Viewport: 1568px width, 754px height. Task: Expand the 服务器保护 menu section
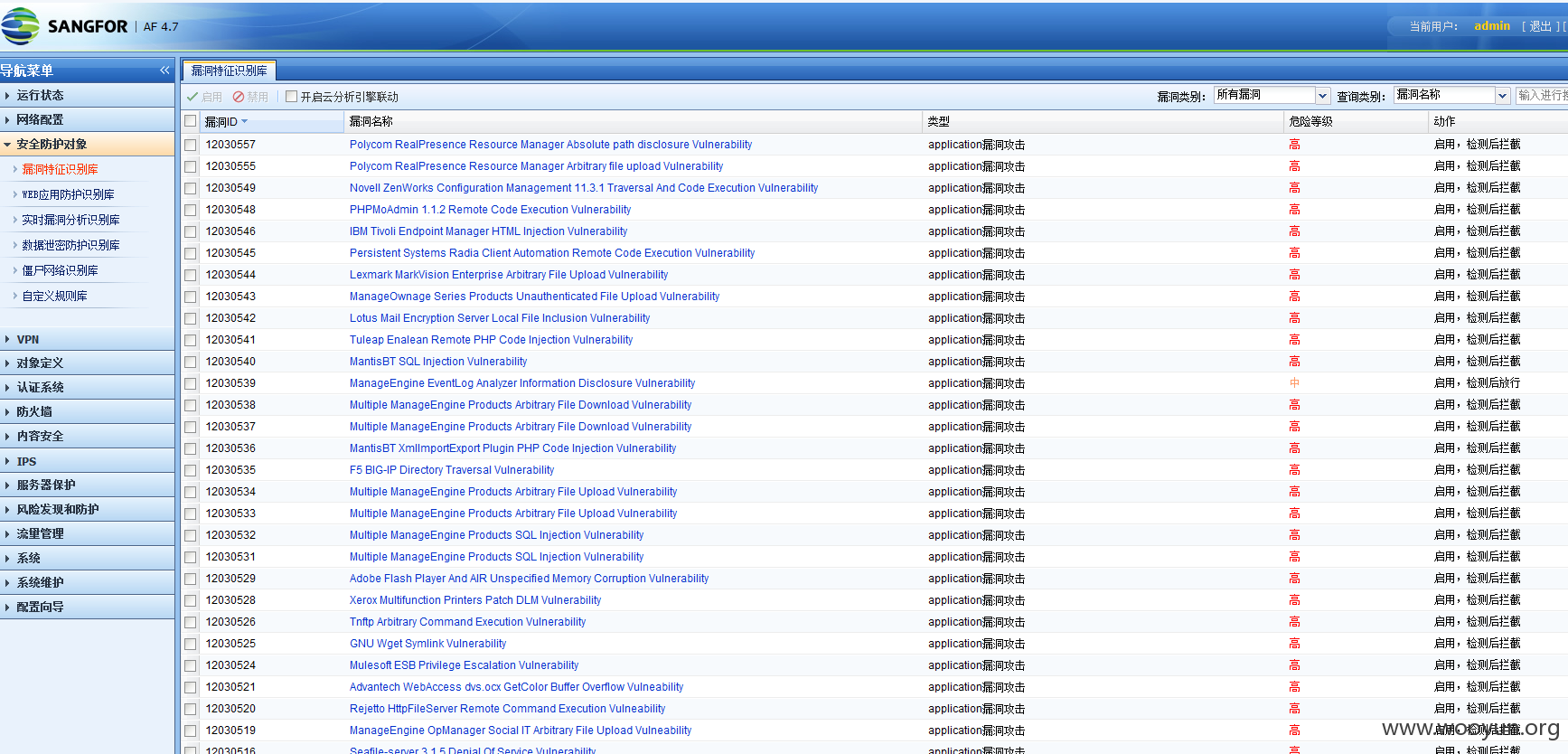[x=87, y=485]
